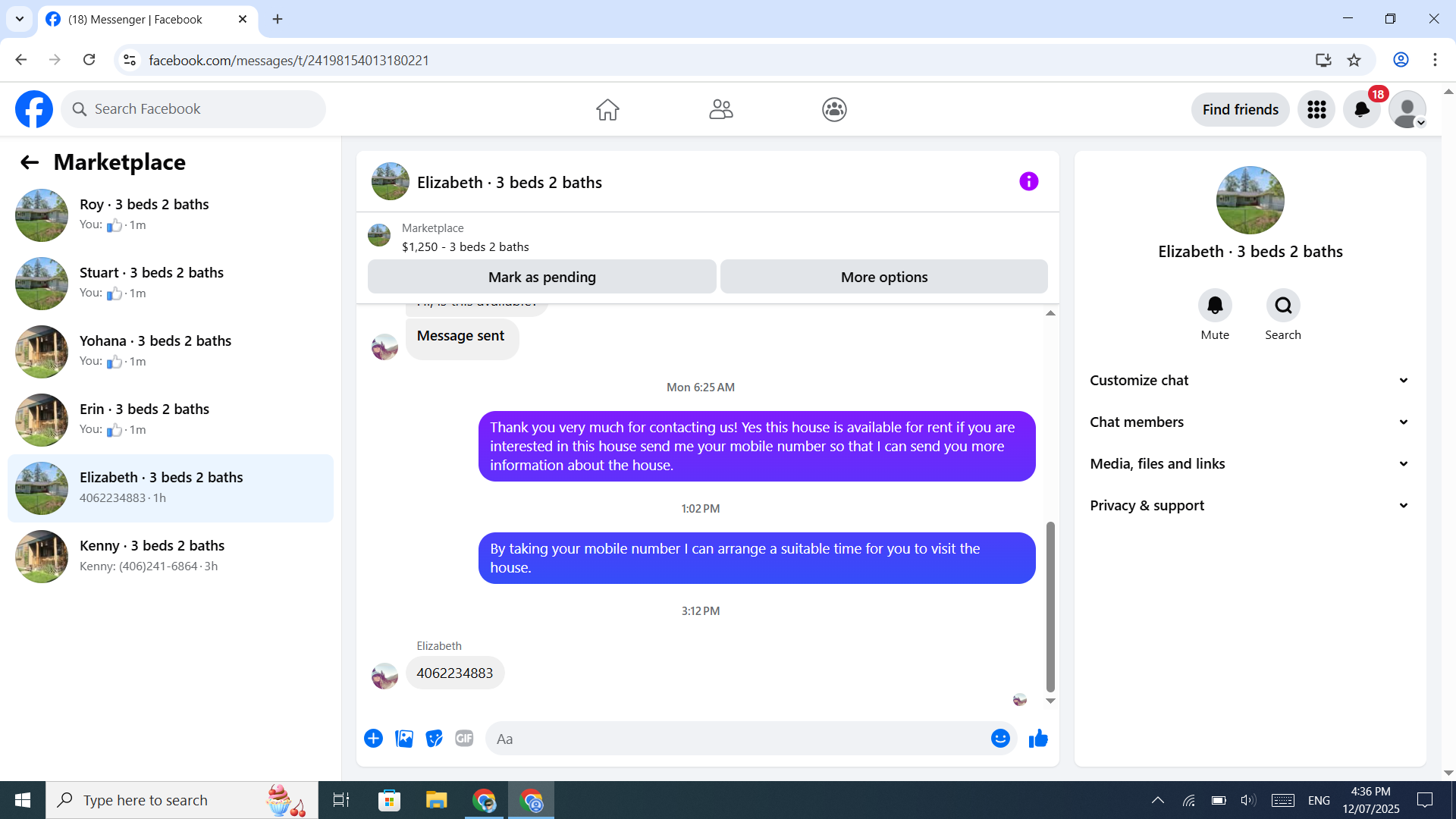The height and width of the screenshot is (819, 1456).
Task: Attach a photo using the image icon
Action: pyautogui.click(x=404, y=739)
